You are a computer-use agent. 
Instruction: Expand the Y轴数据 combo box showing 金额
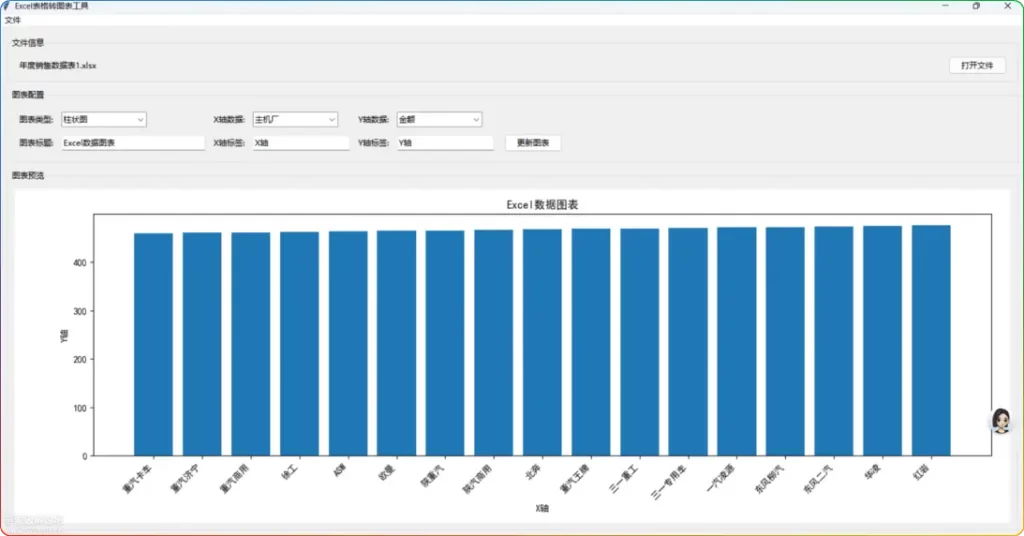439,119
